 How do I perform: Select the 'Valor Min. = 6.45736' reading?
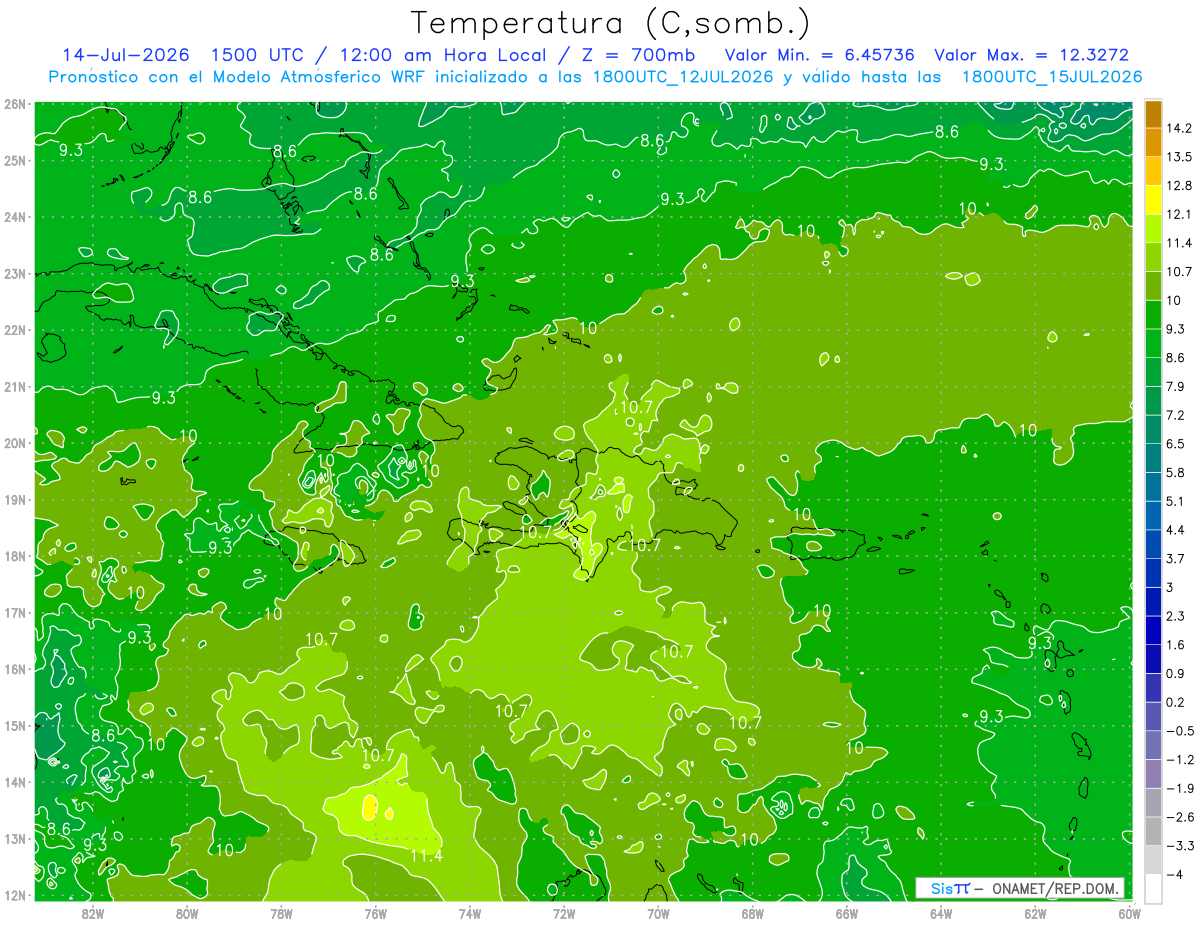820,54
